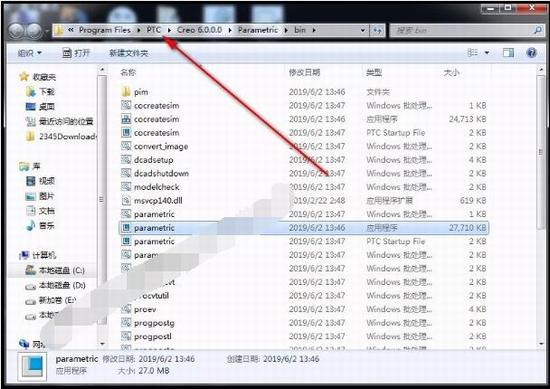
Task: Click icon of 24,713 KB cocreatesim application
Action: 126,119
